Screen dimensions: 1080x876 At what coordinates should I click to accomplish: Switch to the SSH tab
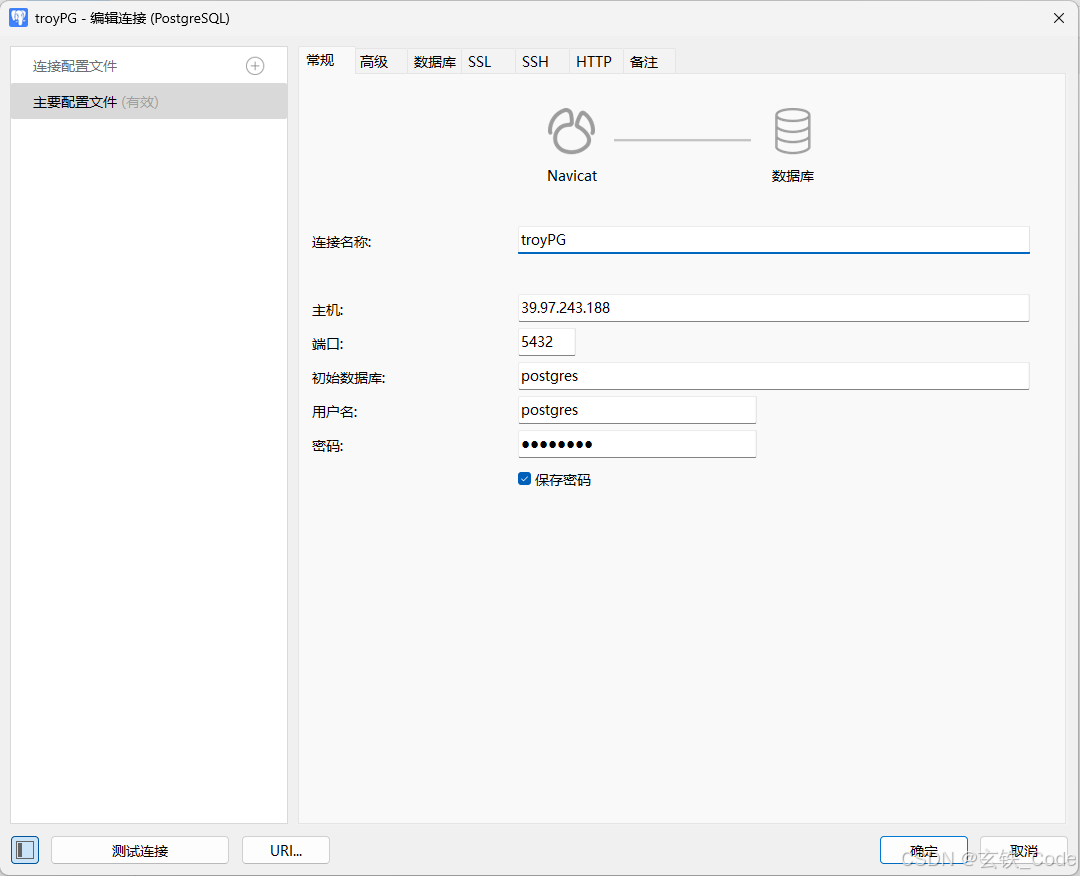click(542, 61)
